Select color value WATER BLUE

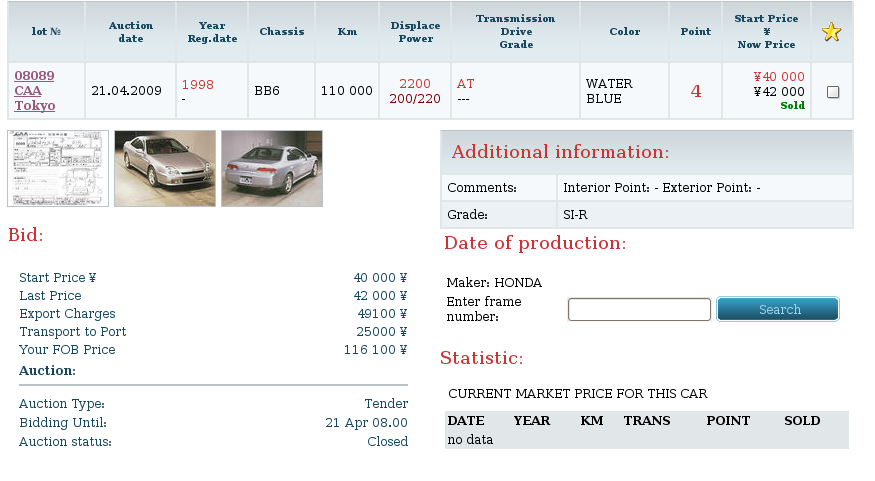point(609,91)
